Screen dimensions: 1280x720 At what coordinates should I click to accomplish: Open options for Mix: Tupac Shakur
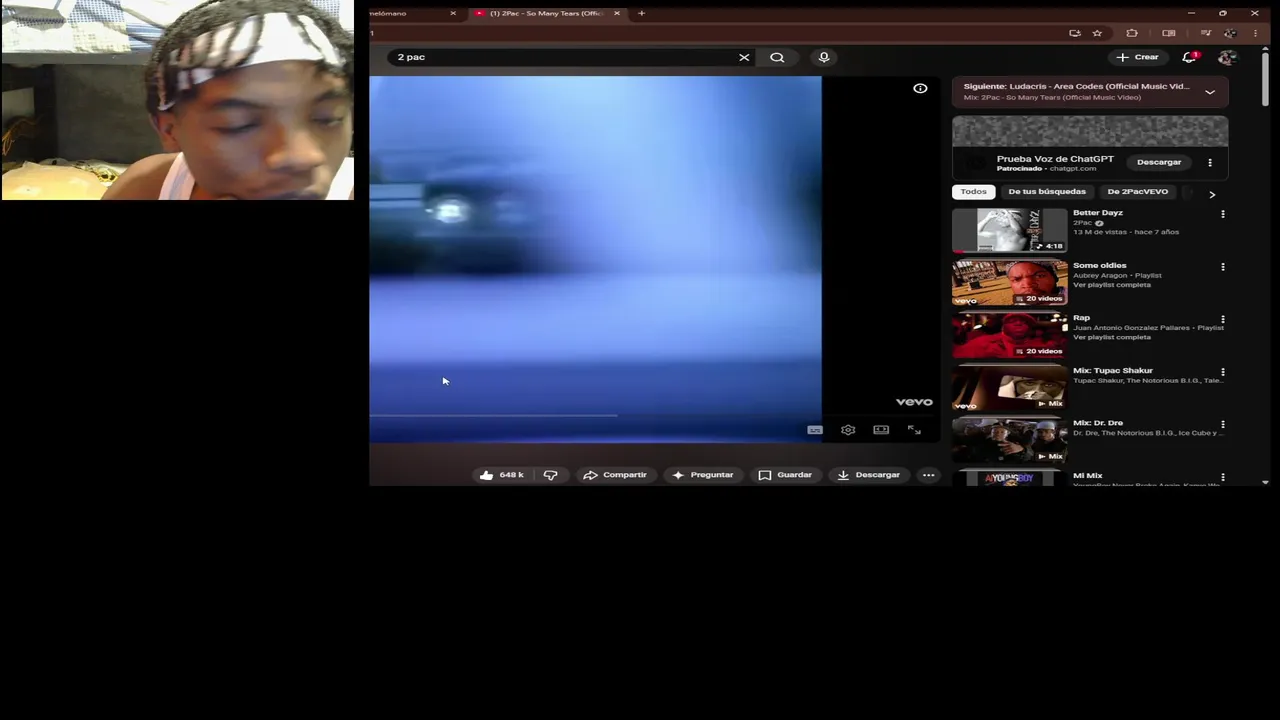1222,372
